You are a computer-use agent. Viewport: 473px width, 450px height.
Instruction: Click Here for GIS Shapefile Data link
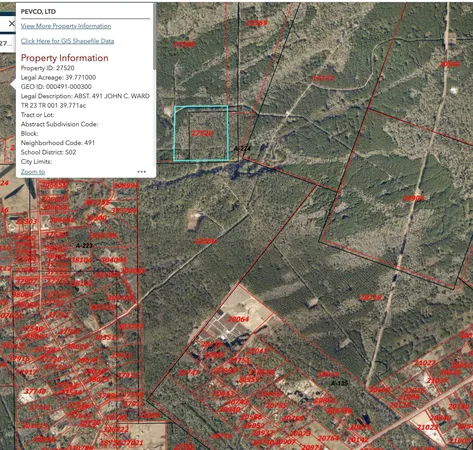point(67,41)
